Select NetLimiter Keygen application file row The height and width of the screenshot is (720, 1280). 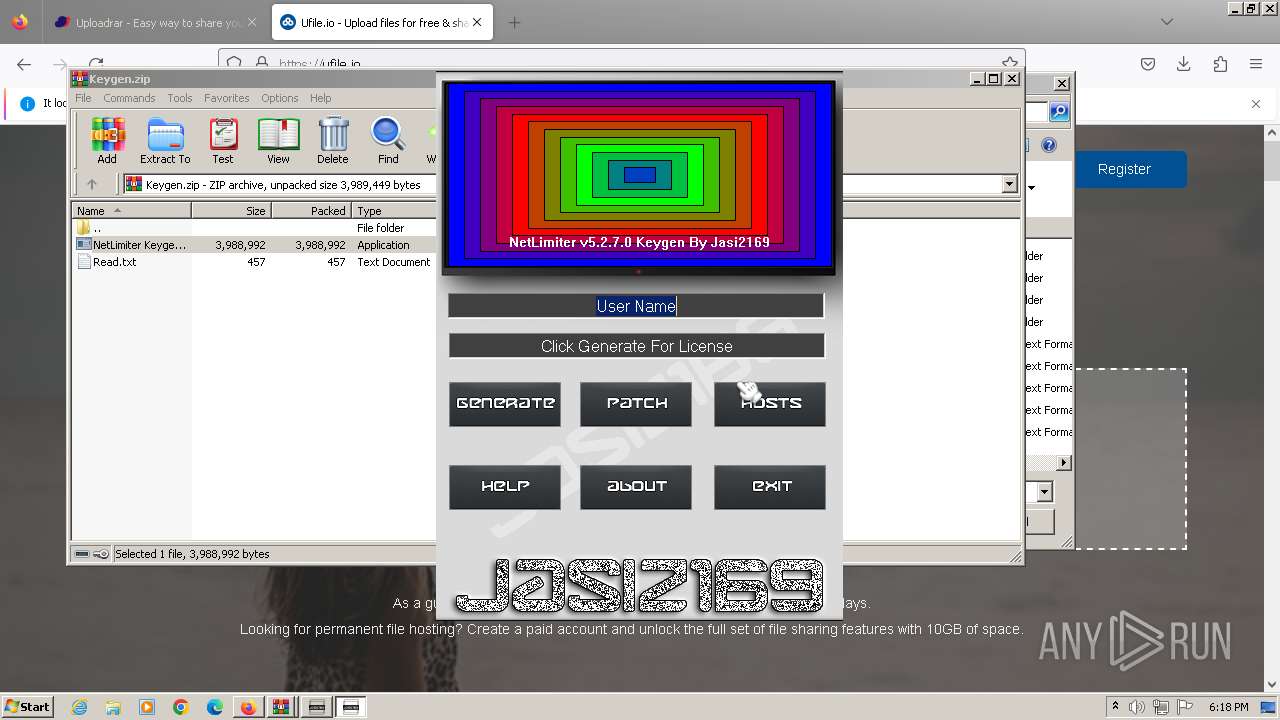click(254, 245)
